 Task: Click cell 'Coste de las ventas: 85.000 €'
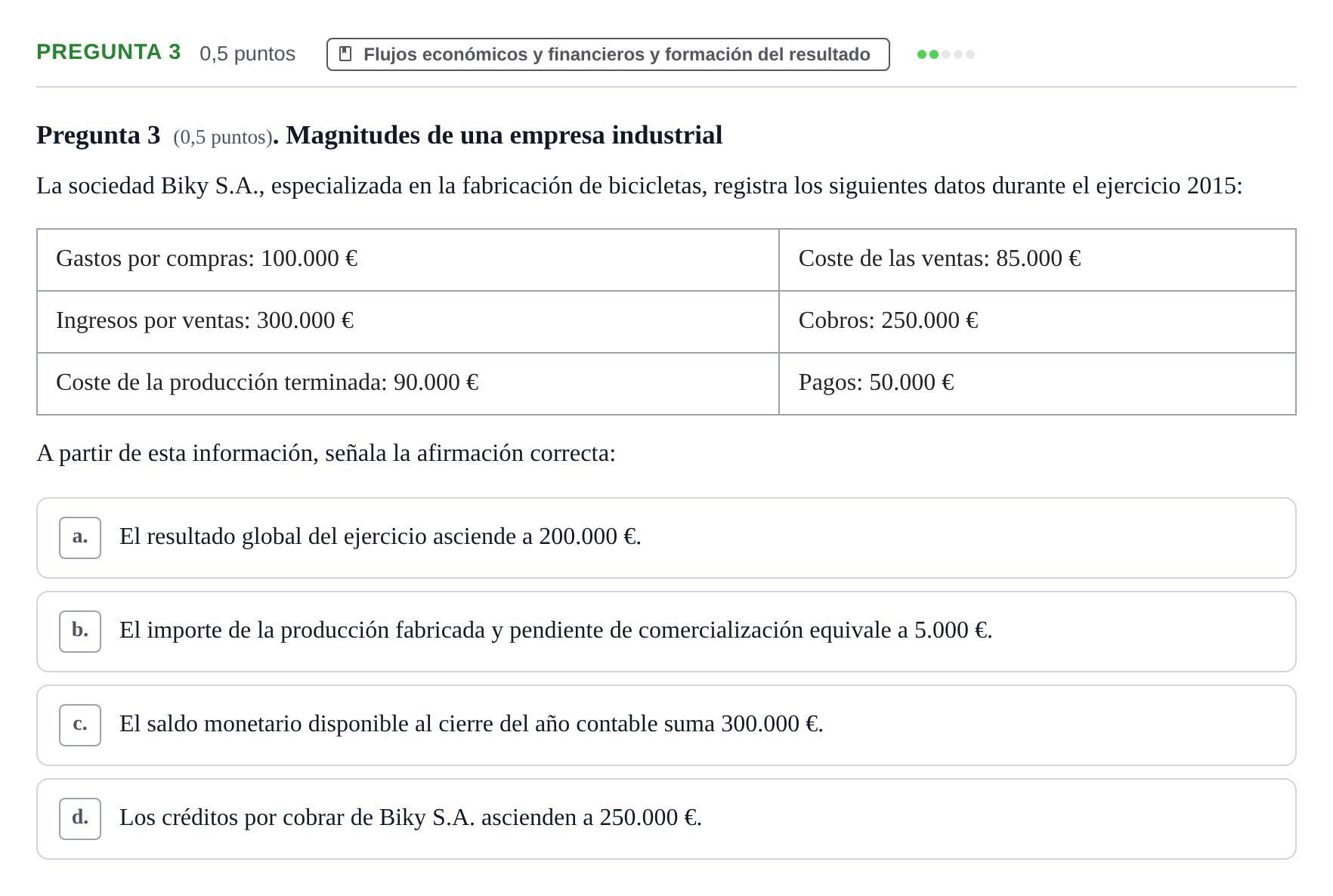tap(1038, 260)
